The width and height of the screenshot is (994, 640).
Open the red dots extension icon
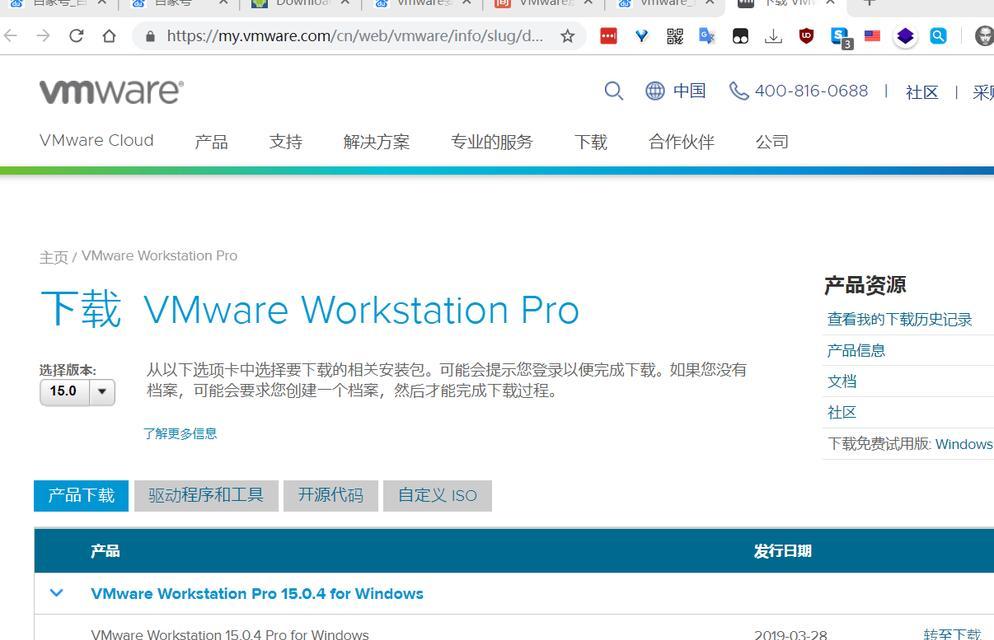click(x=609, y=36)
